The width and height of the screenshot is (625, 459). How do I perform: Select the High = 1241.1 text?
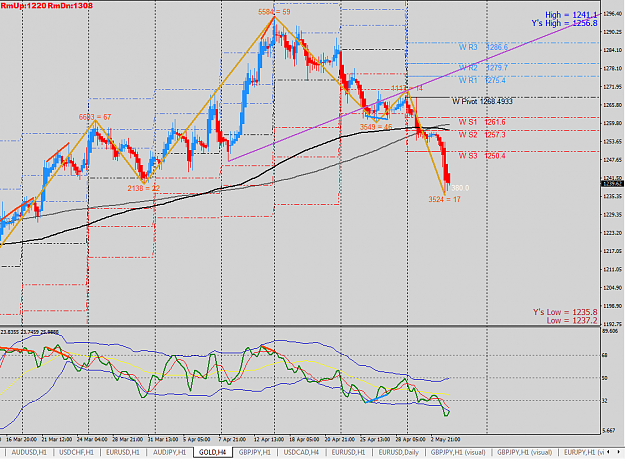coord(571,15)
